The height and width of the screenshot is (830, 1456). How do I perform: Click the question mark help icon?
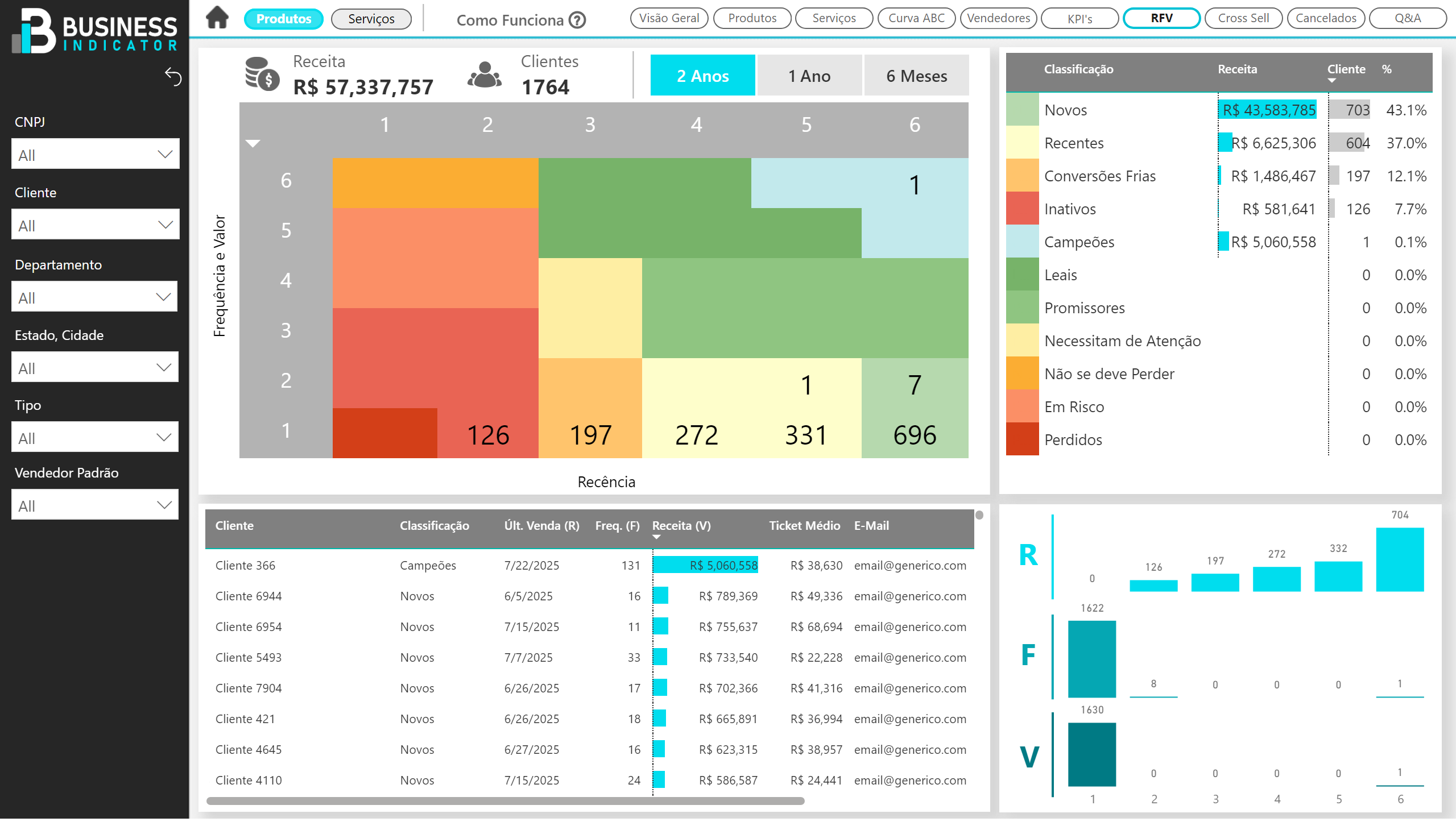577,20
